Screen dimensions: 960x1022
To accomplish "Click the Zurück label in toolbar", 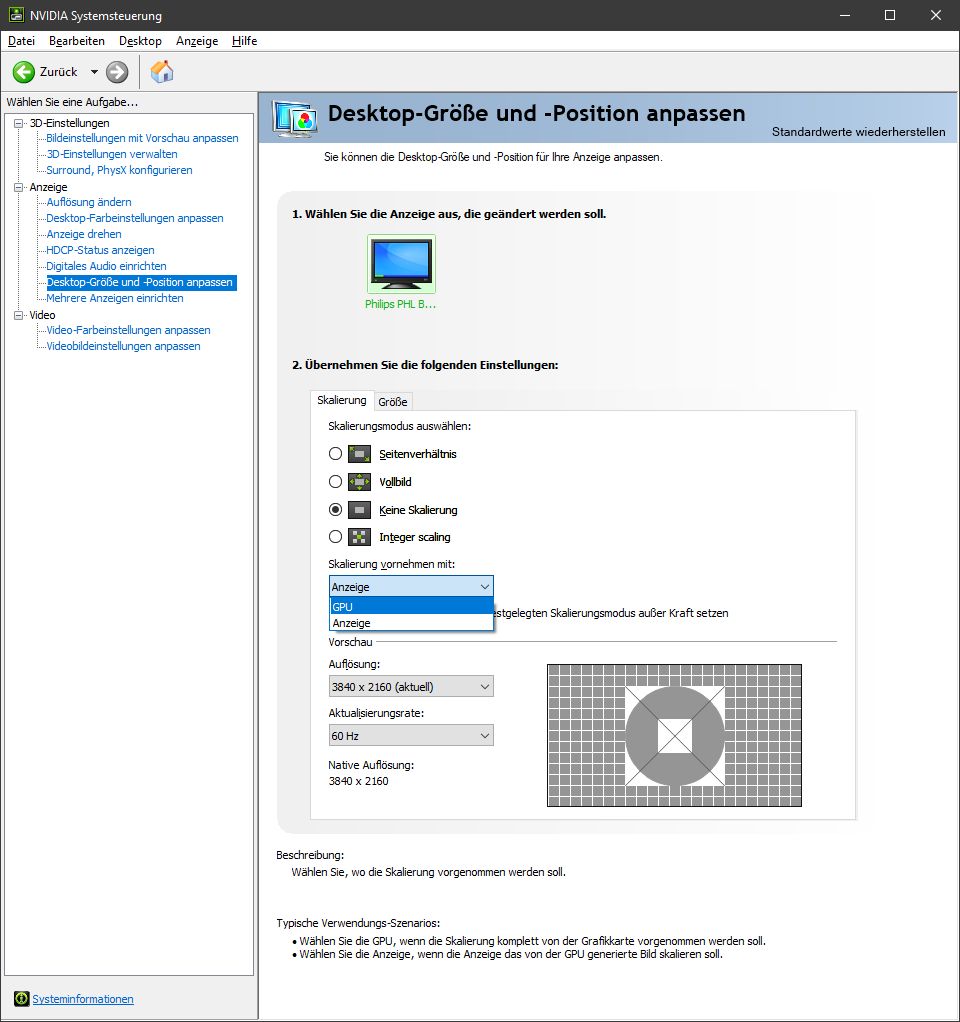I will tap(59, 72).
